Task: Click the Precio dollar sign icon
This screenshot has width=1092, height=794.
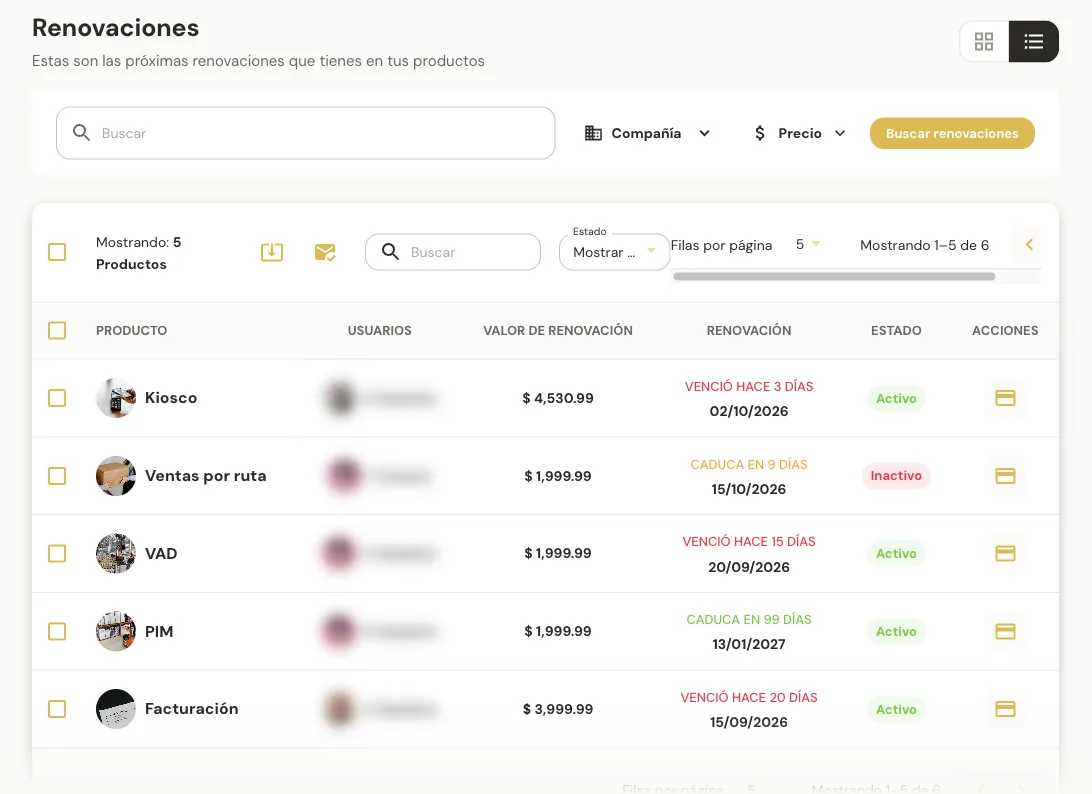Action: [x=760, y=133]
